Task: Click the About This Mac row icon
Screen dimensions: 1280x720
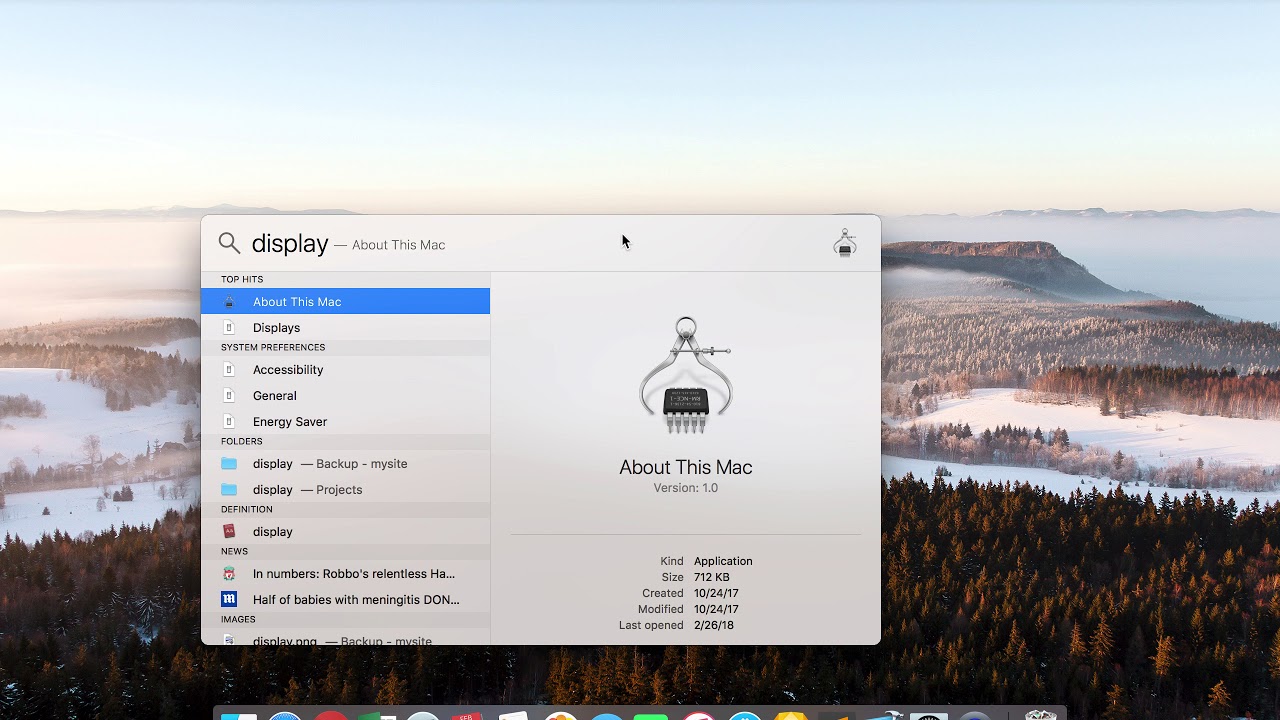Action: 229,302
